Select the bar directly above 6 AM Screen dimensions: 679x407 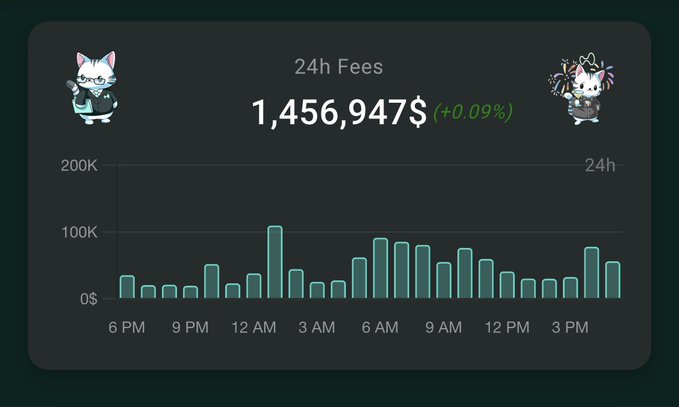coord(381,268)
